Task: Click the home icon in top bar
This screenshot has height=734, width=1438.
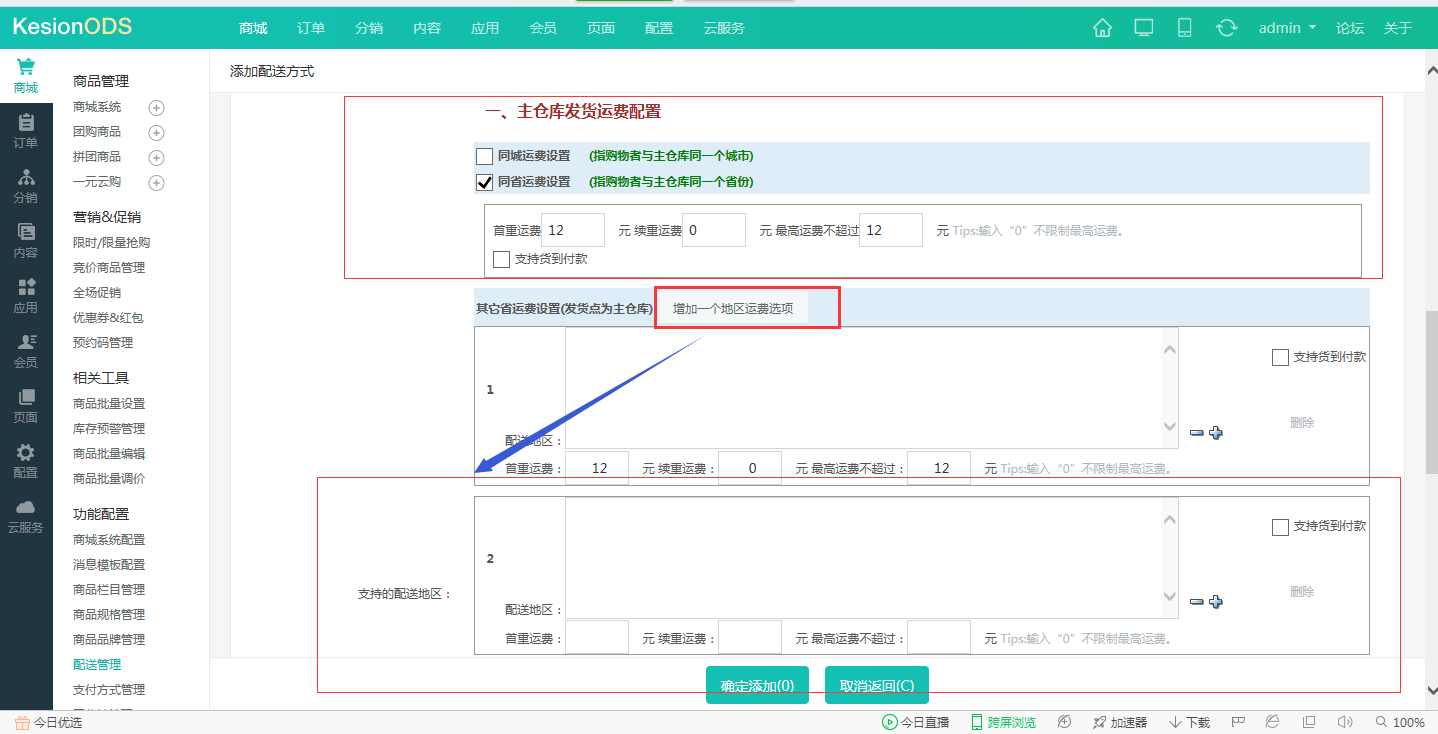Action: coord(1102,28)
